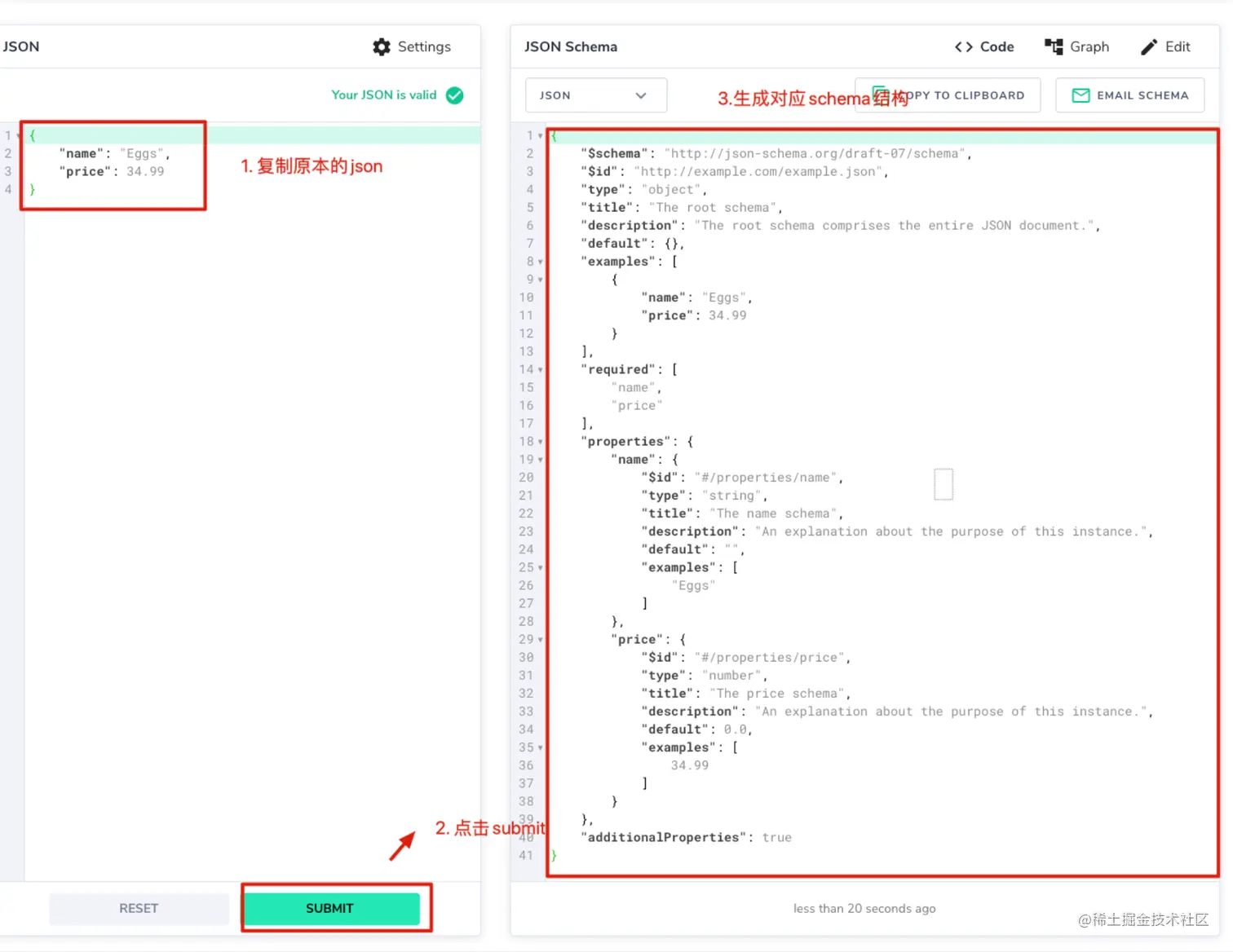
Task: Click the Settings label
Action: [x=424, y=47]
